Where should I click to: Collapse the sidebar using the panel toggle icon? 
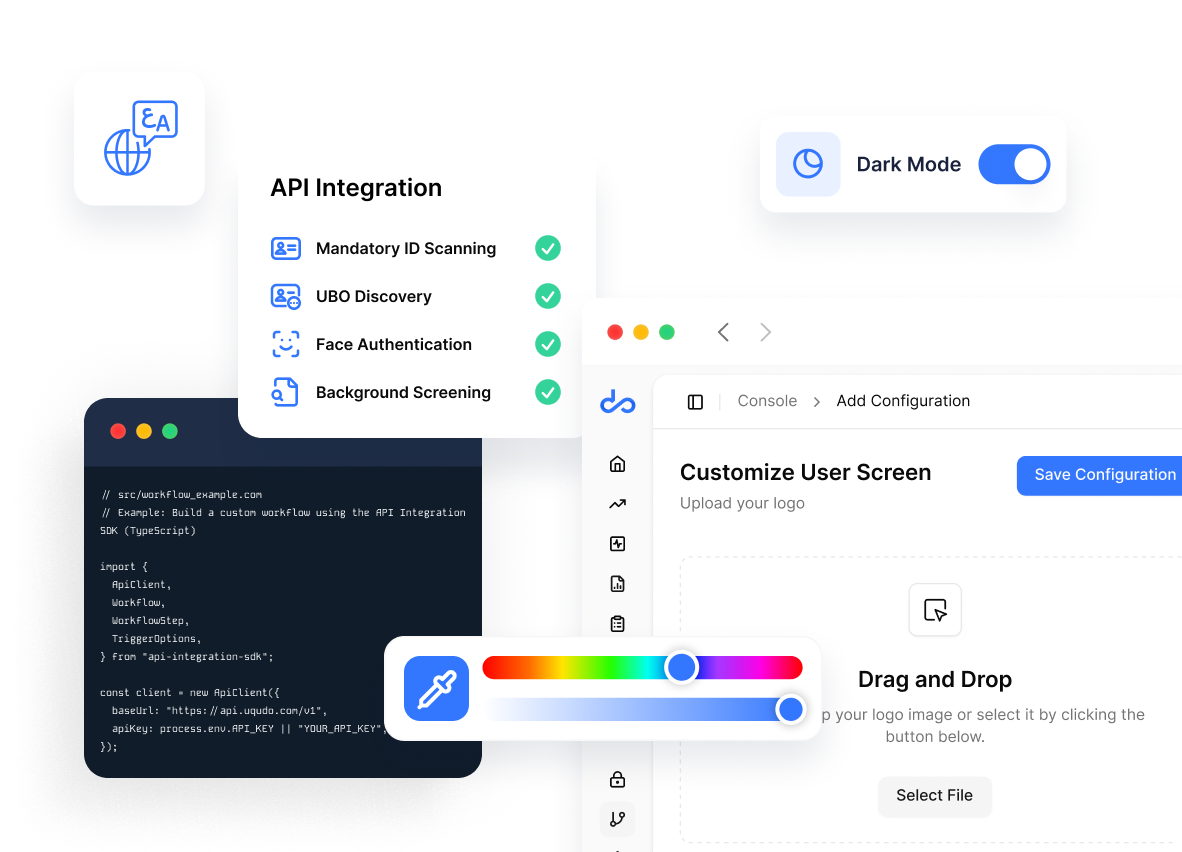pos(695,401)
